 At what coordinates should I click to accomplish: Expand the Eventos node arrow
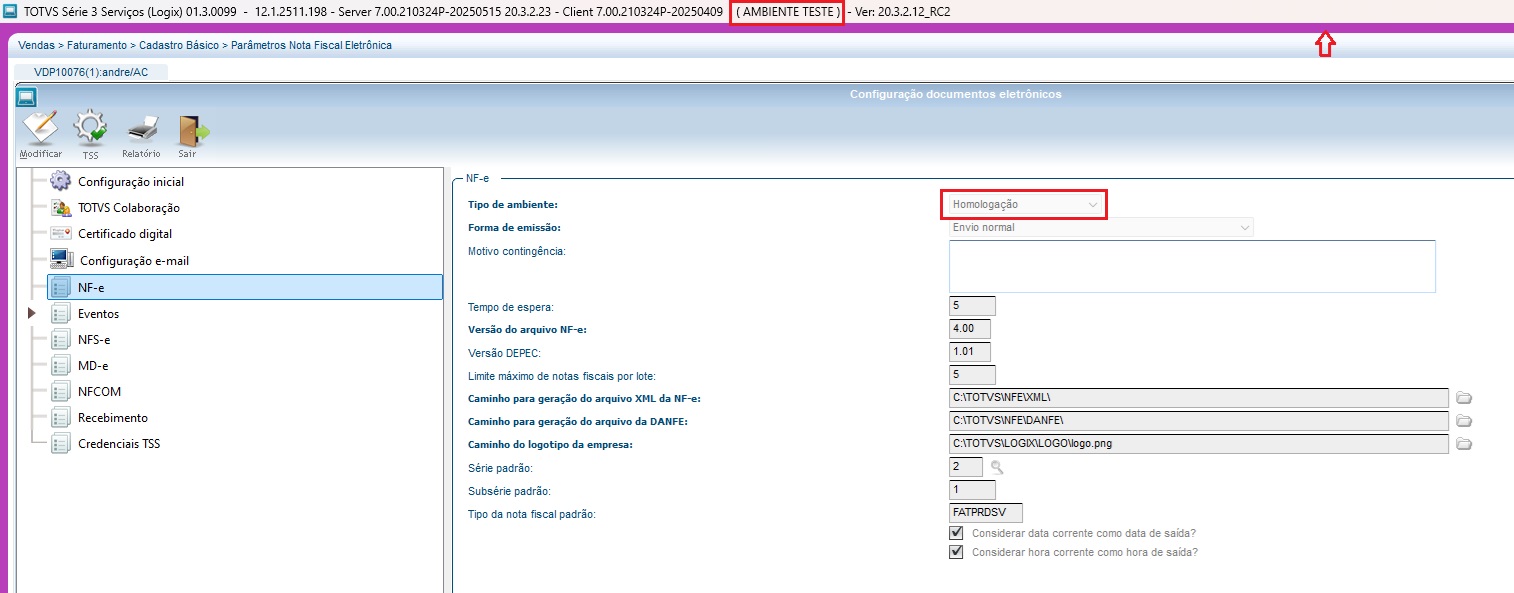[31, 314]
